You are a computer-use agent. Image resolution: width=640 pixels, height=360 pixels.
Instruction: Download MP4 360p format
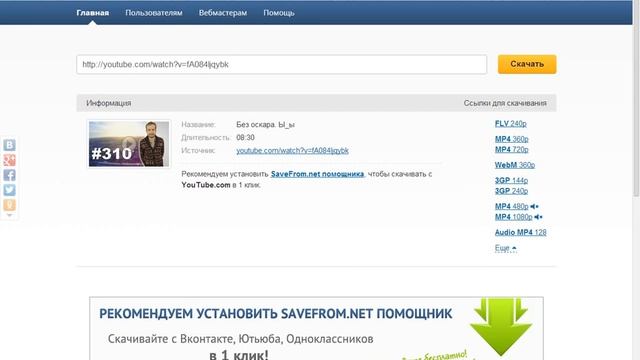tap(511, 139)
